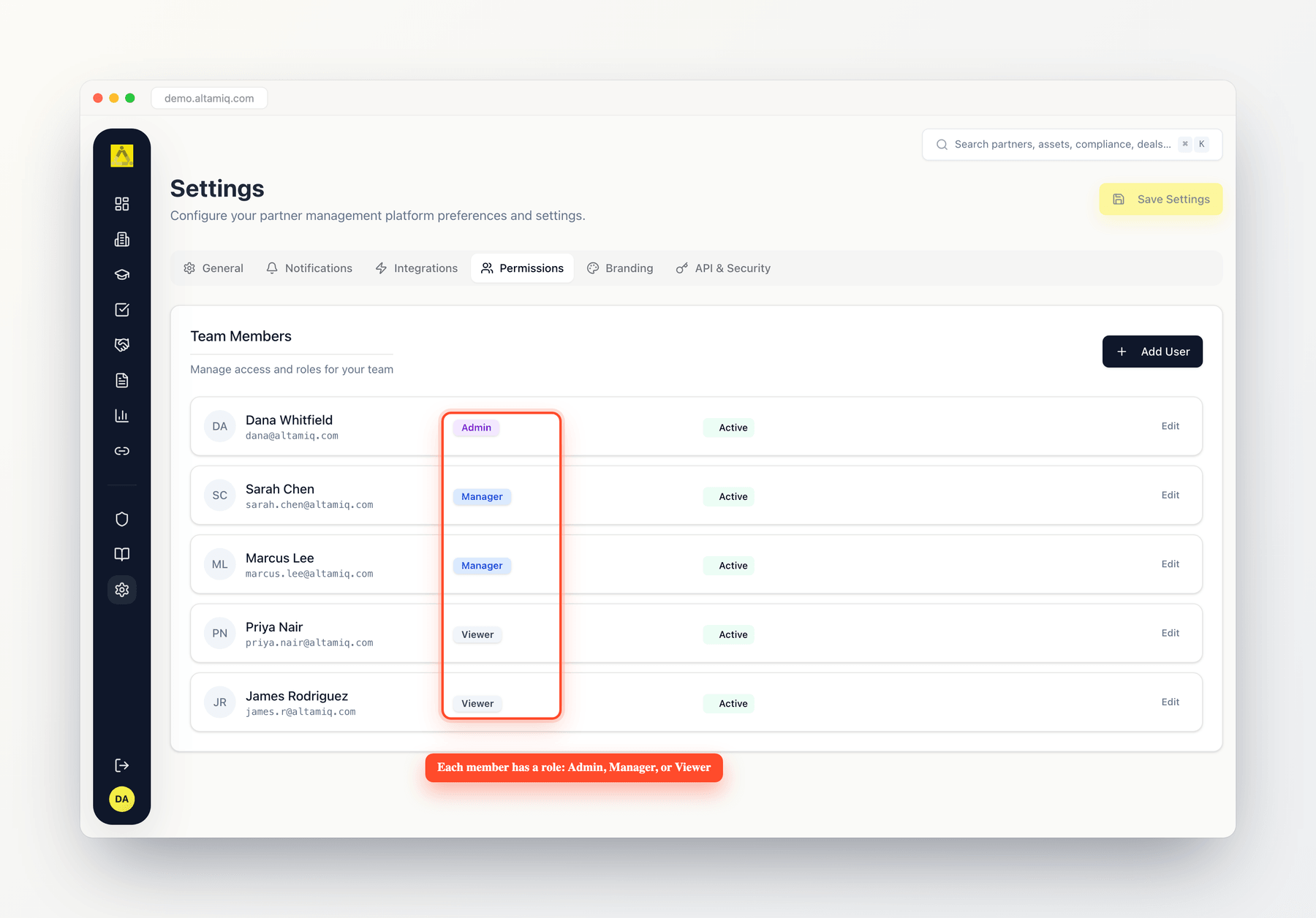Viewport: 1316px width, 918px height.
Task: Click the Team Members heading
Action: click(x=241, y=336)
